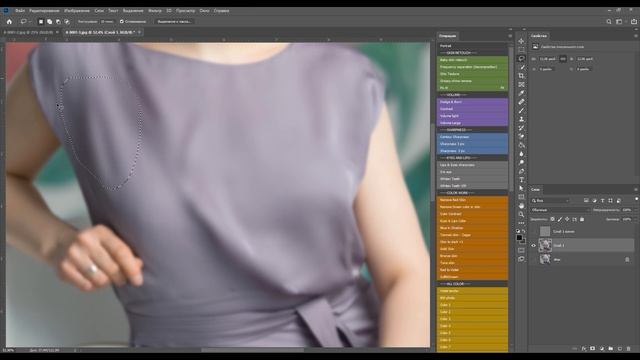Select the Crop tool
This screenshot has width=640, height=360.
click(x=521, y=76)
